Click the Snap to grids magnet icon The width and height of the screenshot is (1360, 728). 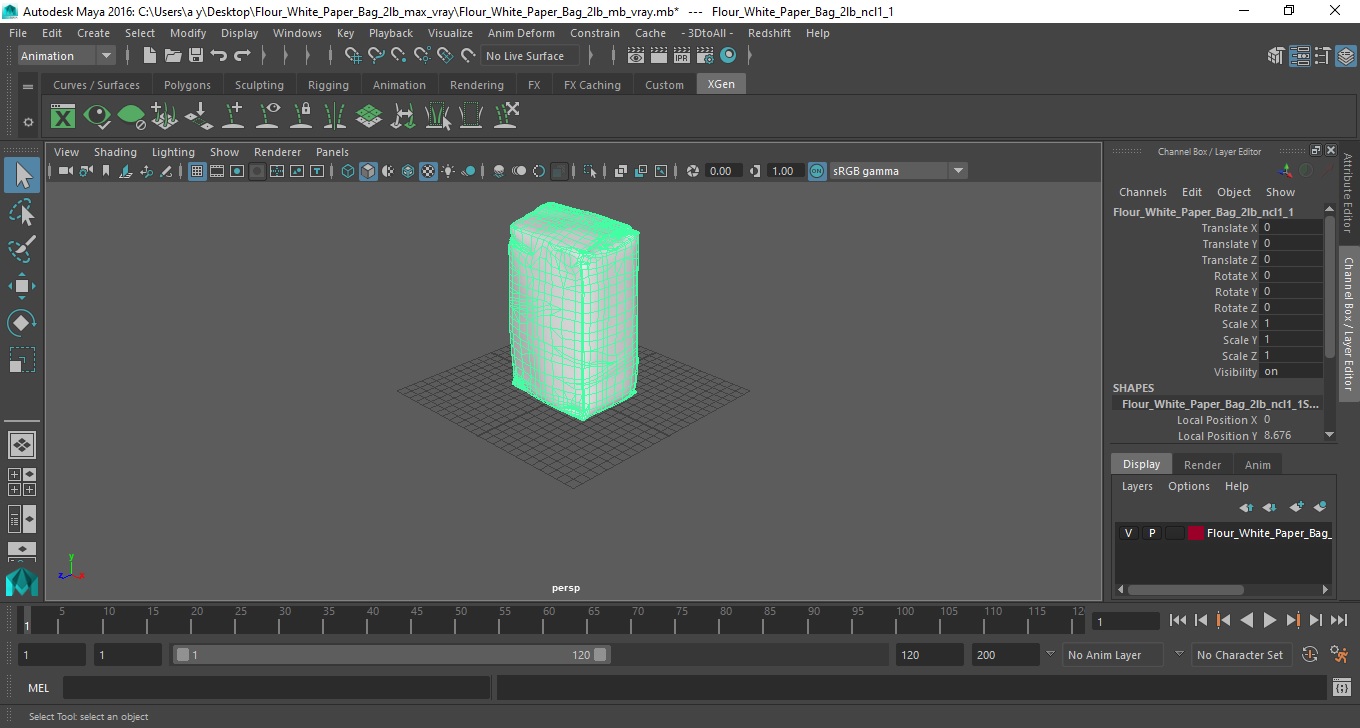tap(354, 56)
